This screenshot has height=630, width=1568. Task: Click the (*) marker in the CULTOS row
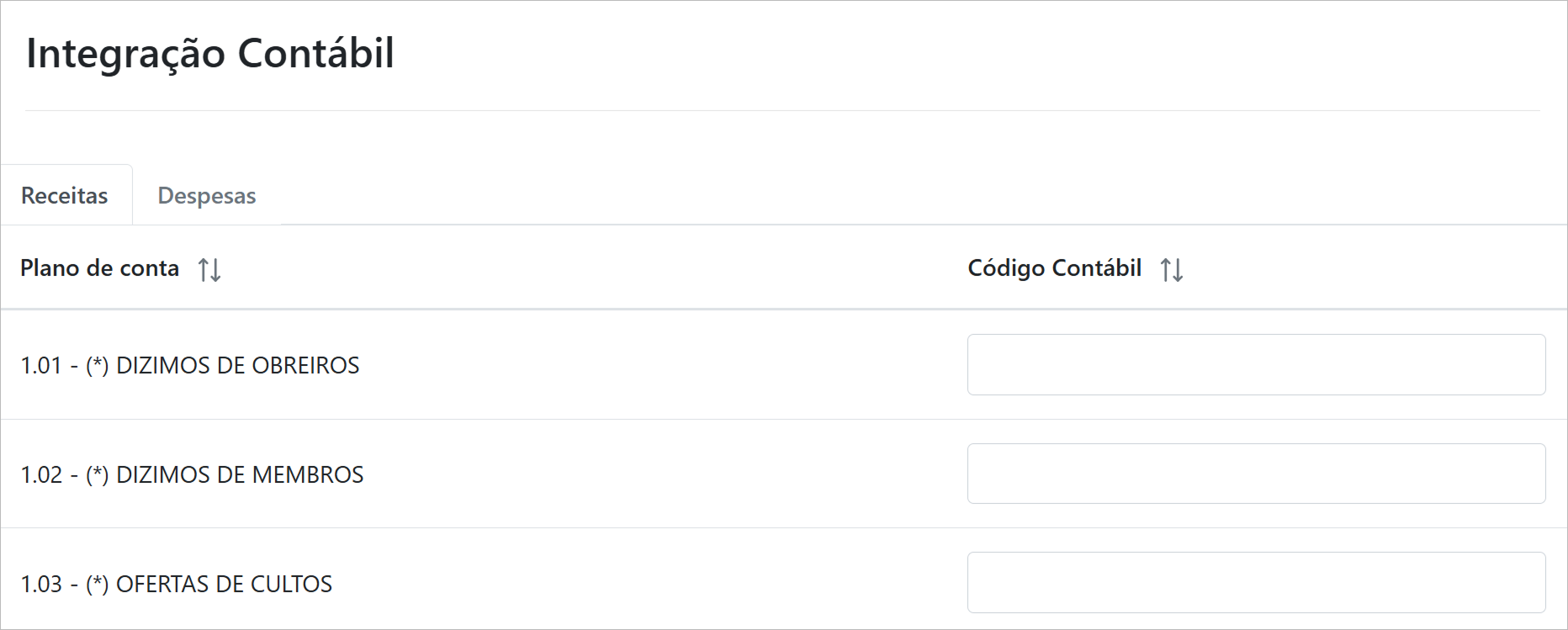[x=98, y=585]
